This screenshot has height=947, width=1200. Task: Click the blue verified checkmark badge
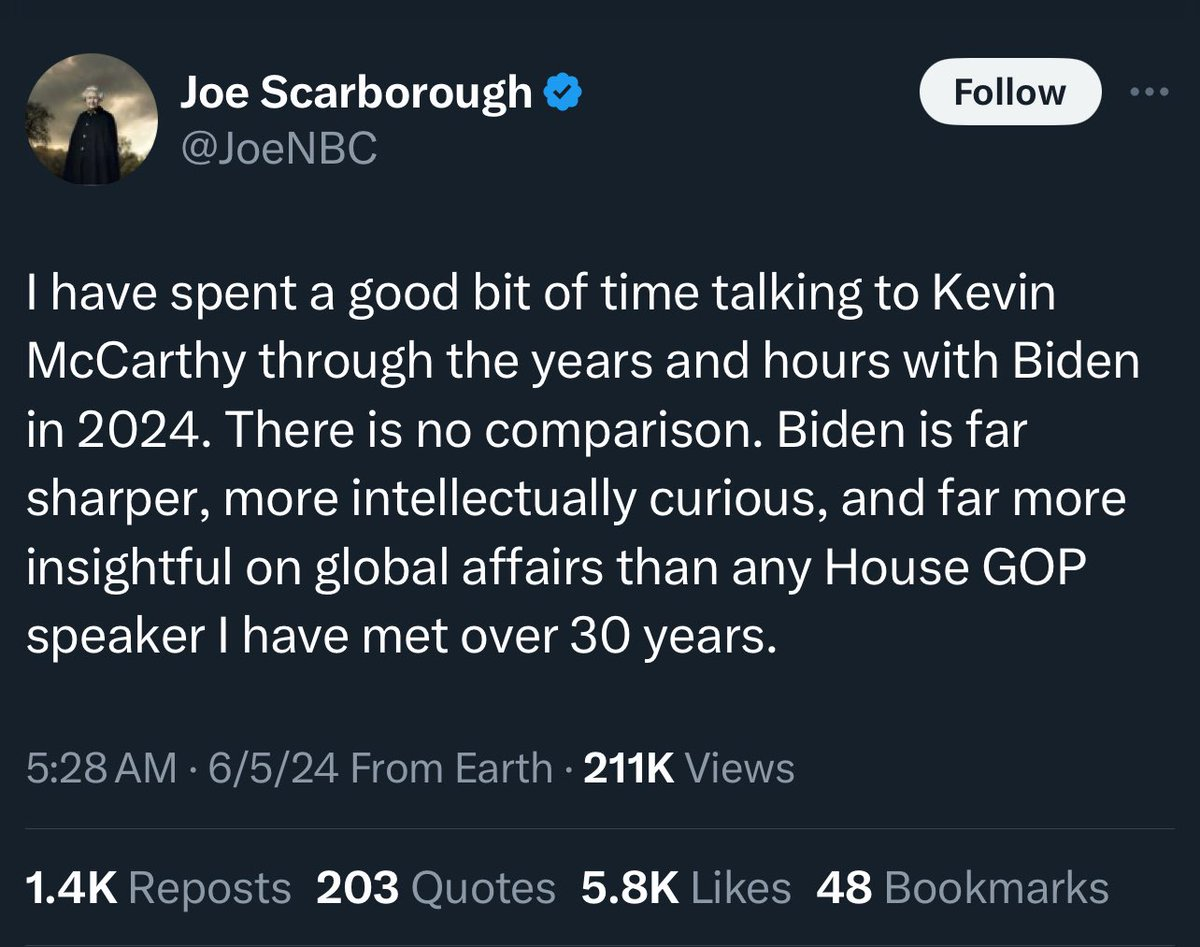click(562, 94)
